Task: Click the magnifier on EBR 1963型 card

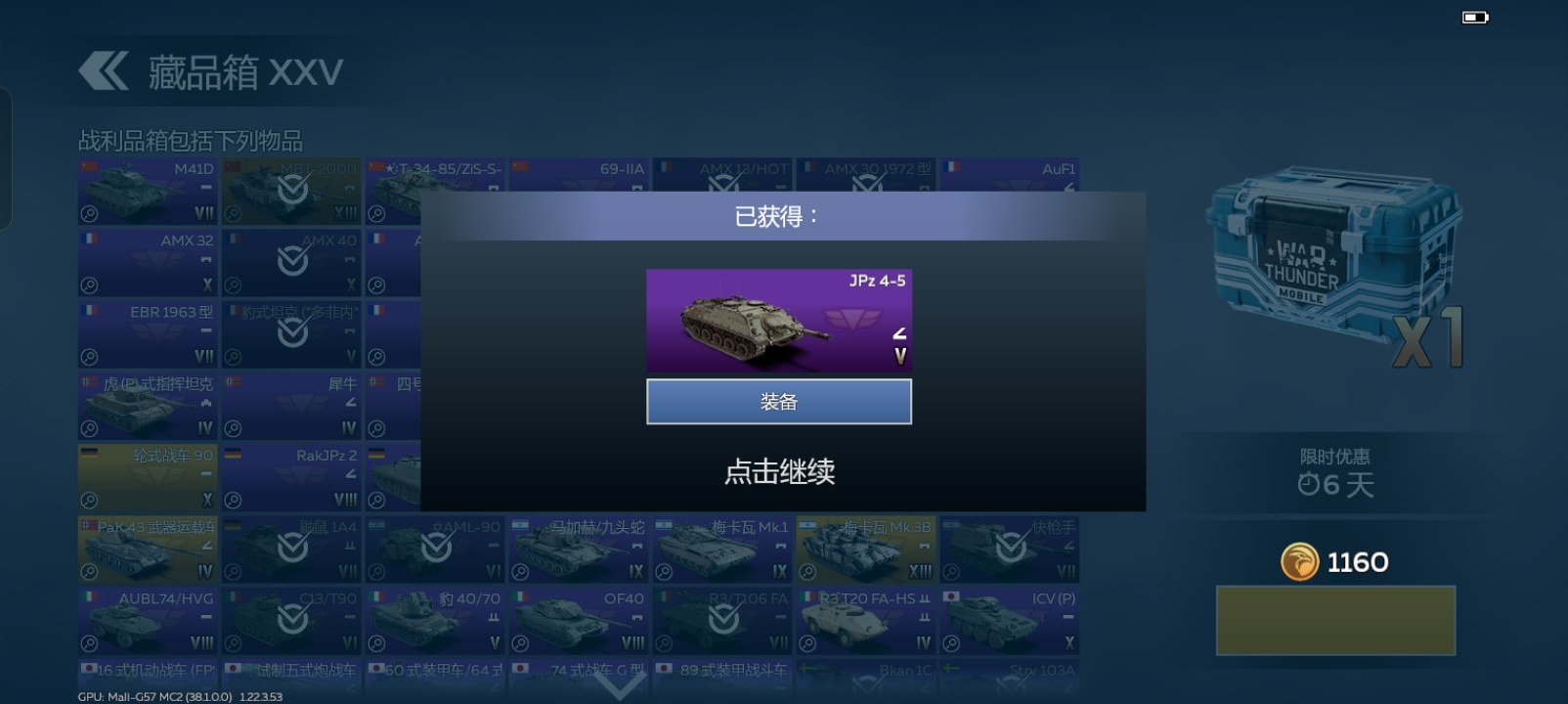Action: 89,357
